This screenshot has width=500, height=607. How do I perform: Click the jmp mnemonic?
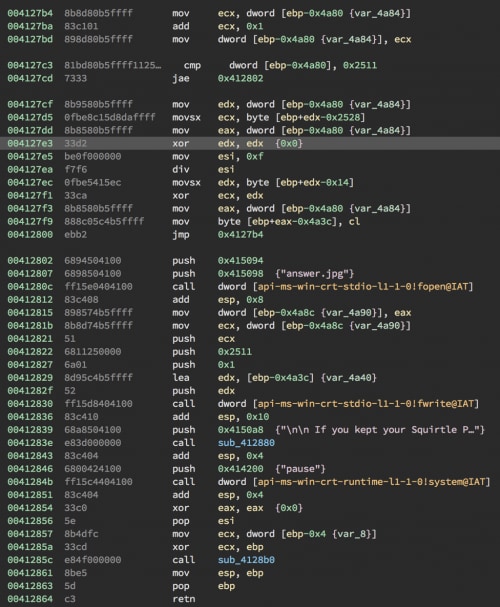[x=181, y=235]
